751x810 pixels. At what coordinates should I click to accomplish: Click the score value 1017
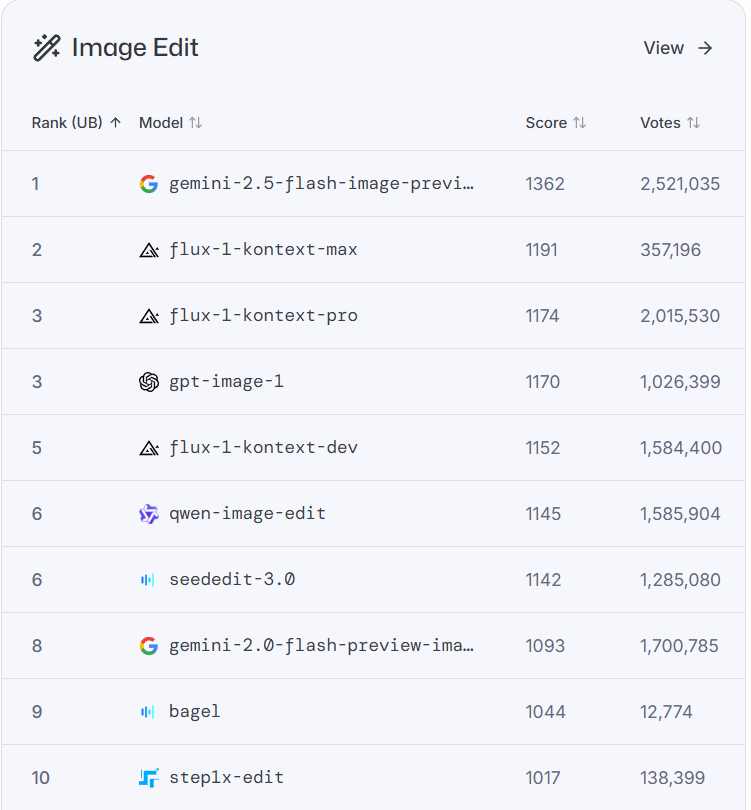tap(542, 777)
